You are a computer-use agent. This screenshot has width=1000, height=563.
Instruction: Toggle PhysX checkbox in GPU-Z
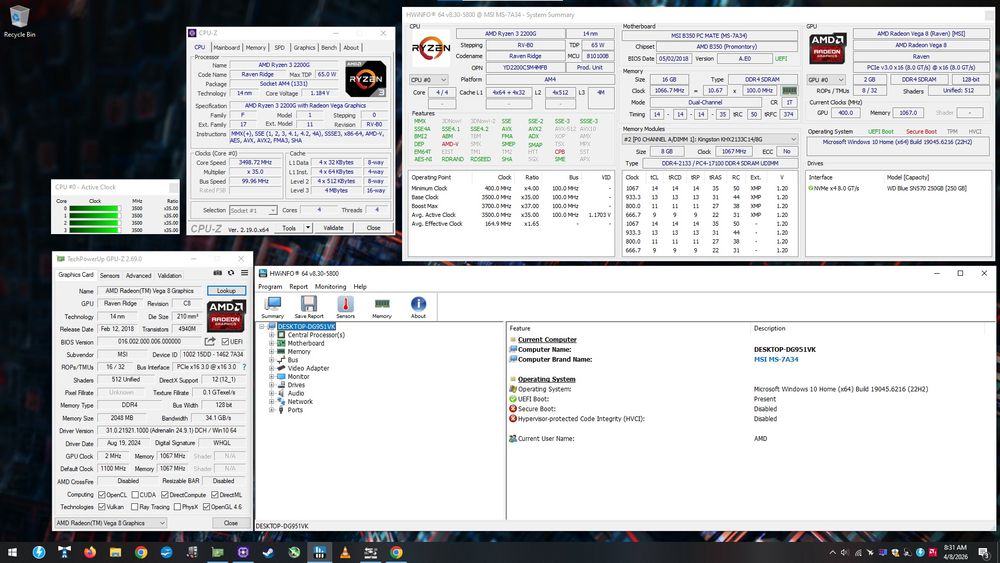click(x=177, y=507)
